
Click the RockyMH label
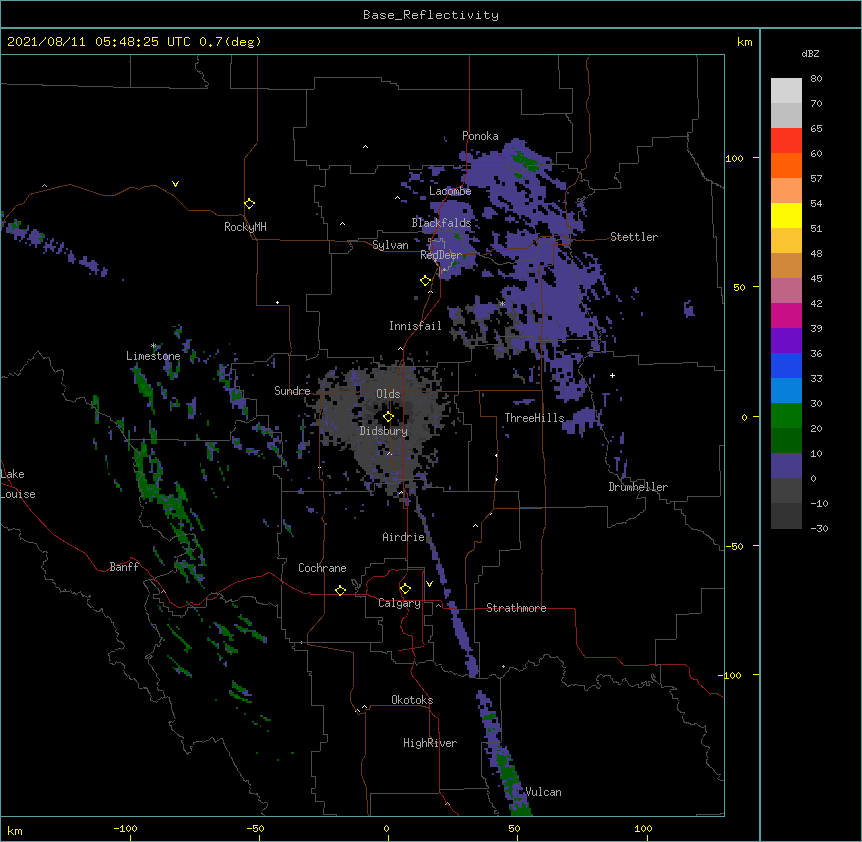point(245,227)
